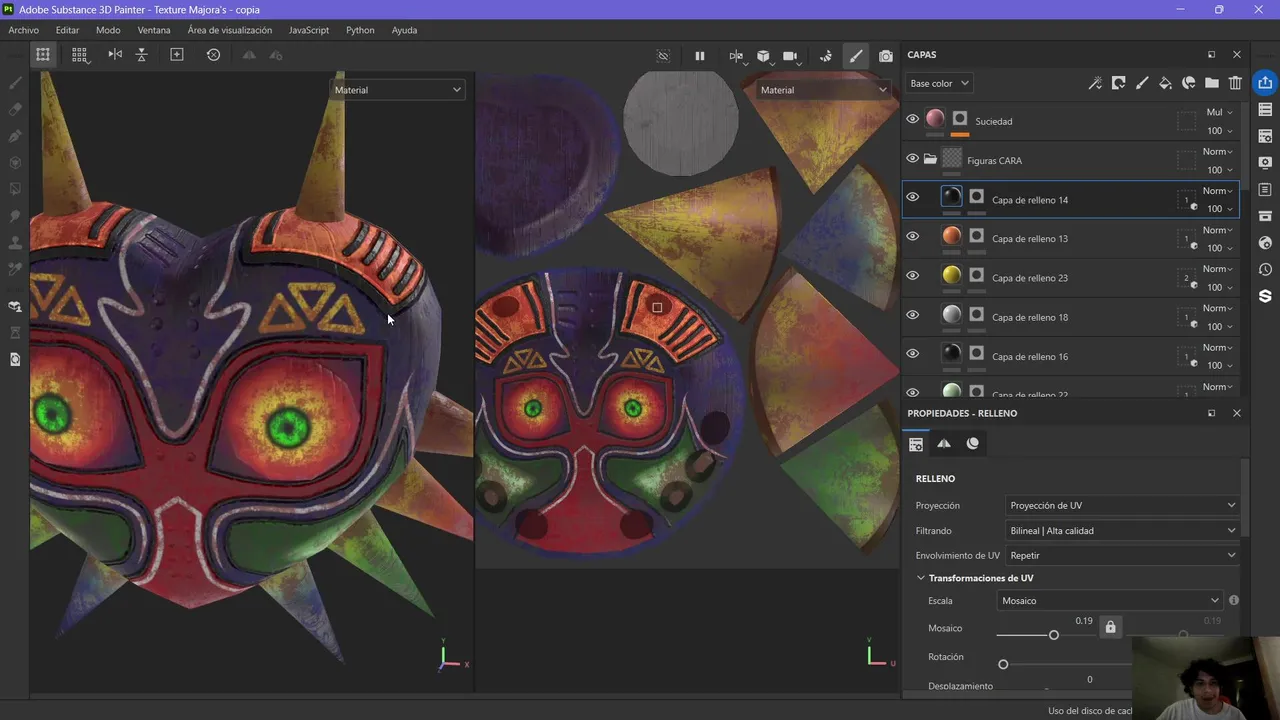The width and height of the screenshot is (1280, 720).
Task: Toggle the Mosaico scale lock
Action: coord(1110,627)
